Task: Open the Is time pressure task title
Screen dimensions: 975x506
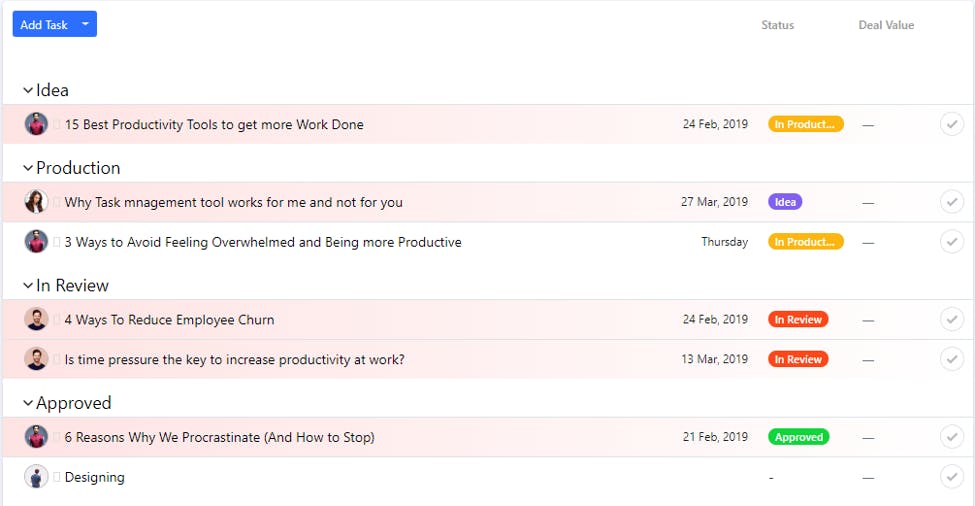Action: coord(234,360)
